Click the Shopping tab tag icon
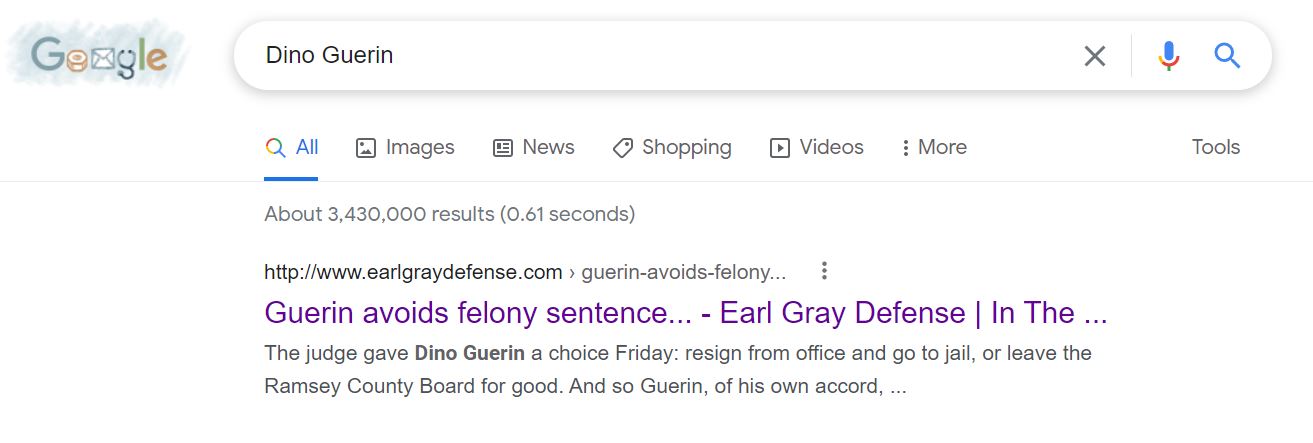The image size is (1313, 443). pyautogui.click(x=623, y=148)
